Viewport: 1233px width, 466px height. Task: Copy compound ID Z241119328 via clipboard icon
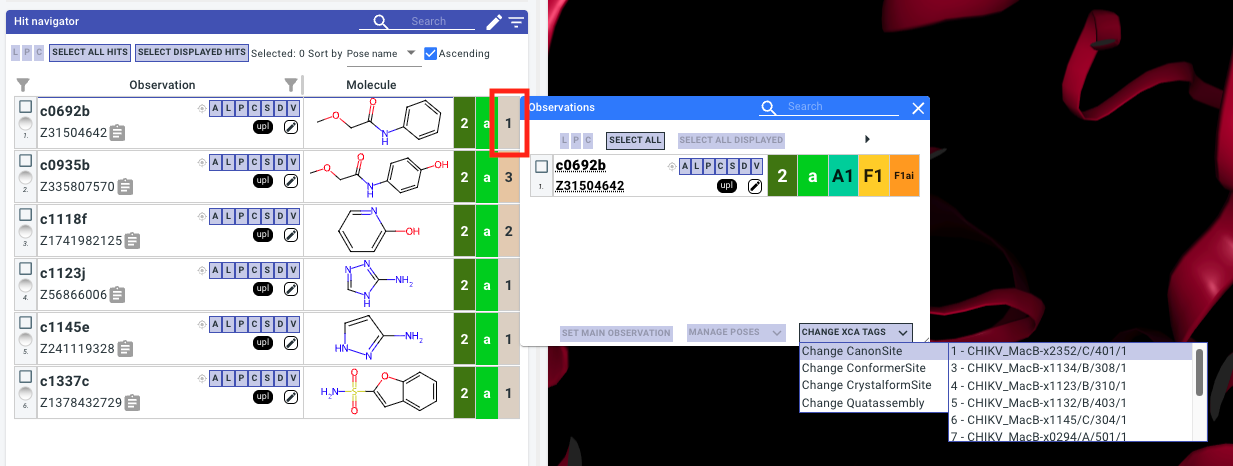click(125, 348)
